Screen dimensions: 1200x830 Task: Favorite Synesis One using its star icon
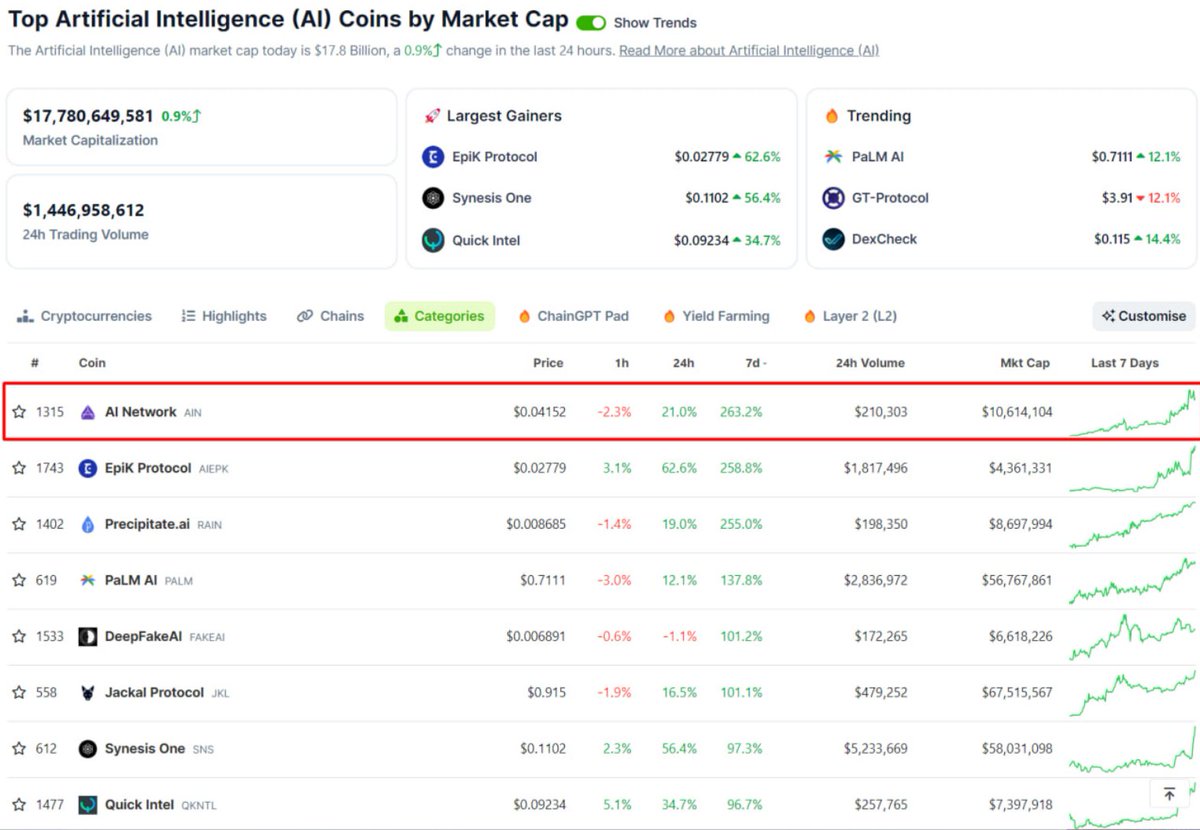[19, 748]
